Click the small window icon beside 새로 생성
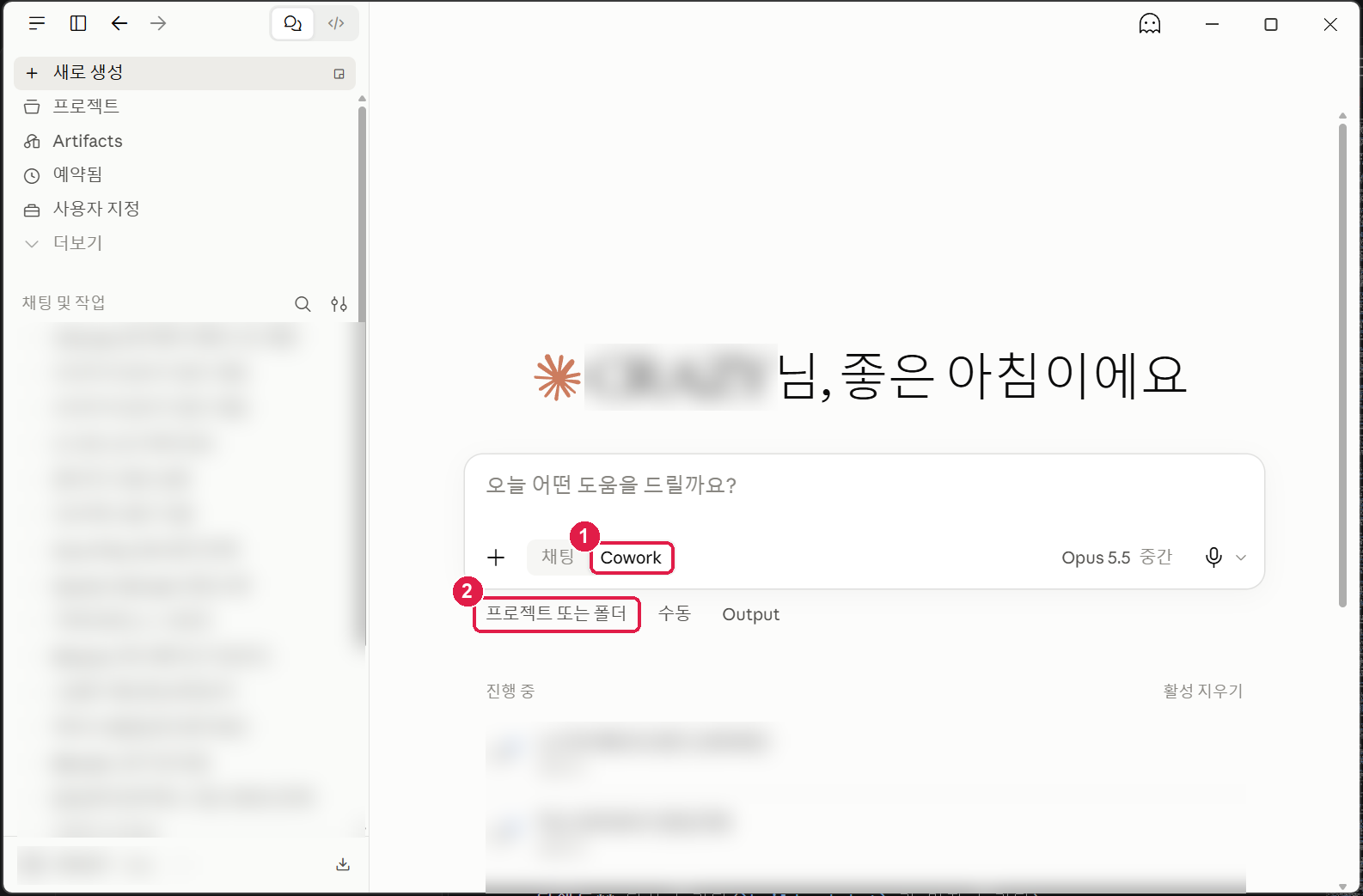Screen dimensions: 1363x896 pos(339,74)
